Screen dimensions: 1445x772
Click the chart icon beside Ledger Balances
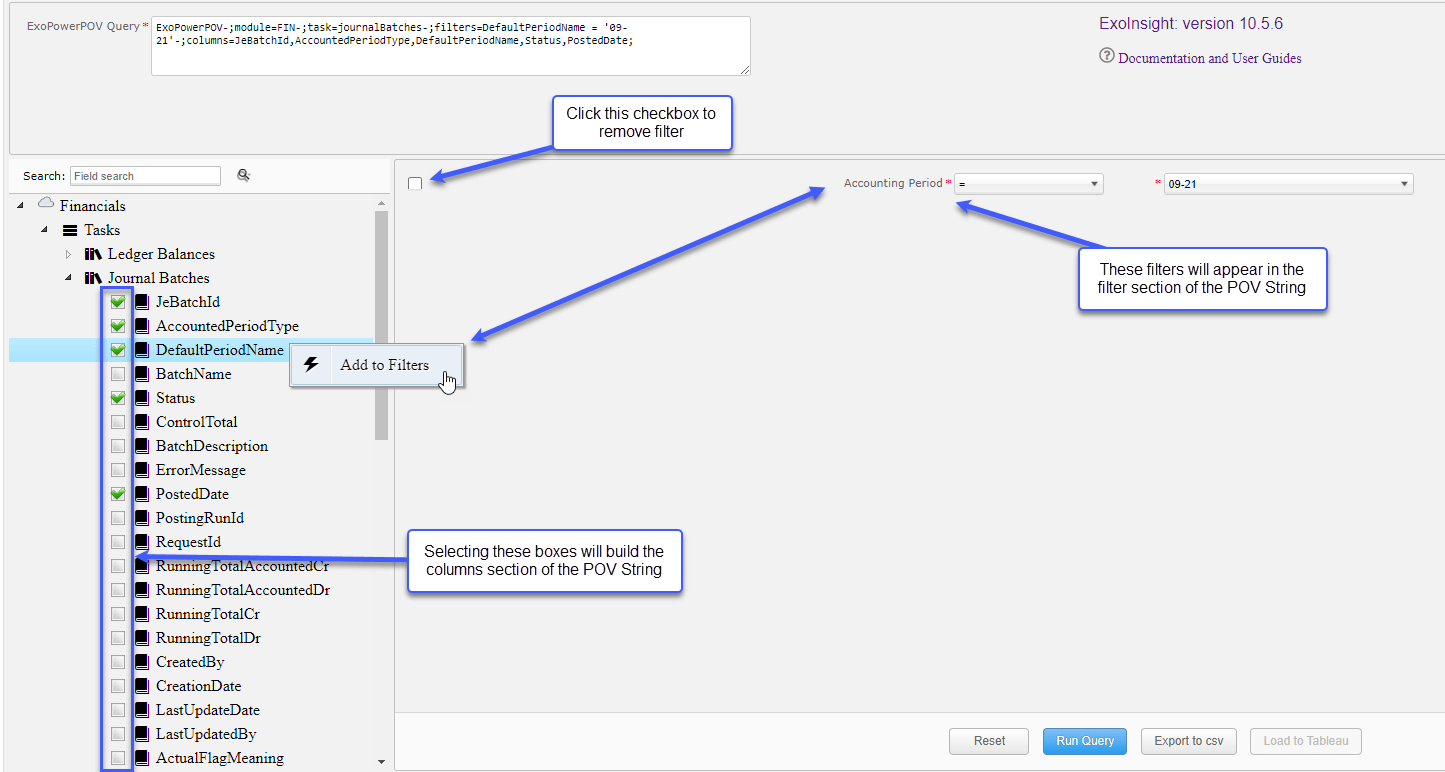[x=92, y=254]
